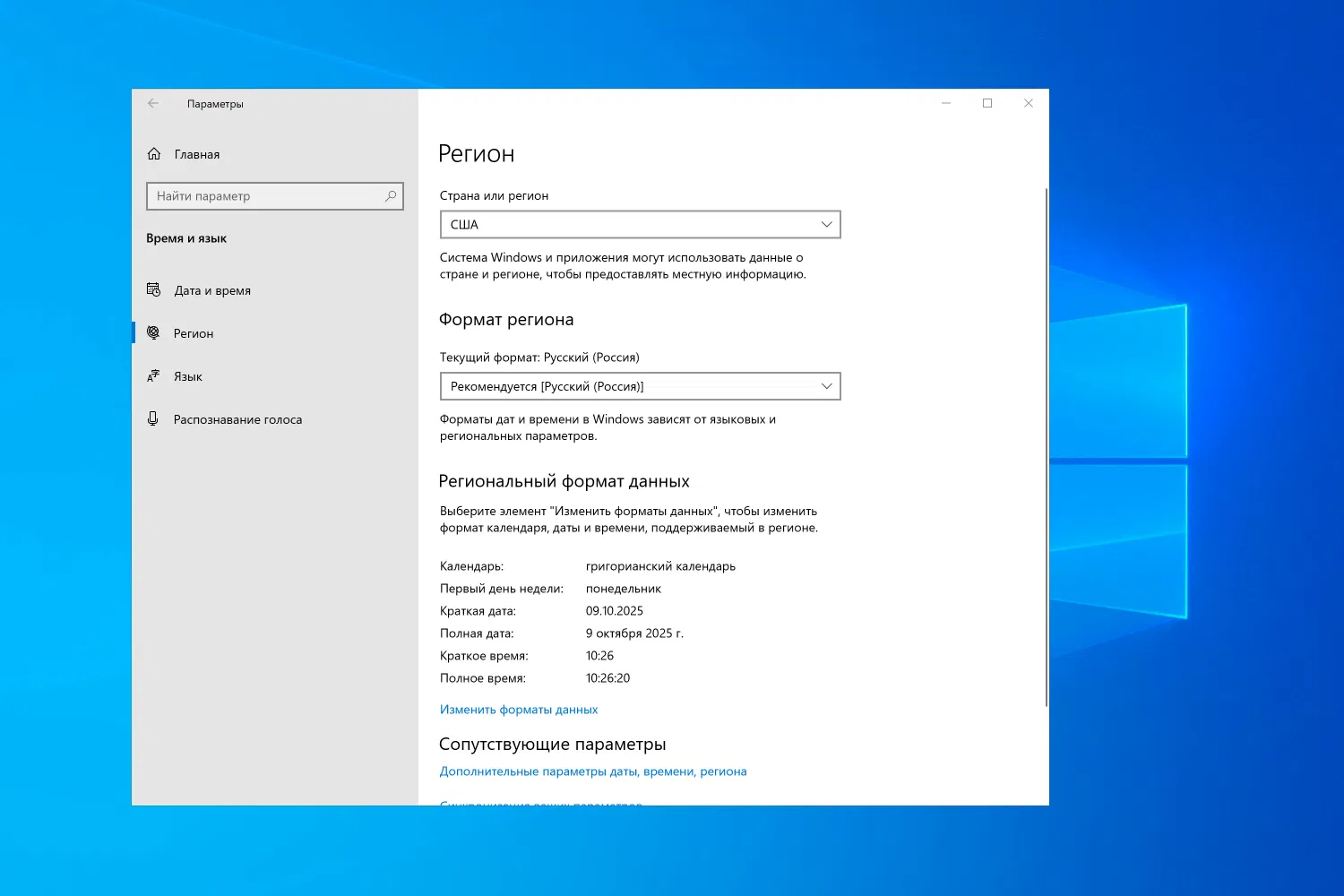This screenshot has width=1344, height=896.
Task: Click the Региональный формат данных heading
Action: 564,481
